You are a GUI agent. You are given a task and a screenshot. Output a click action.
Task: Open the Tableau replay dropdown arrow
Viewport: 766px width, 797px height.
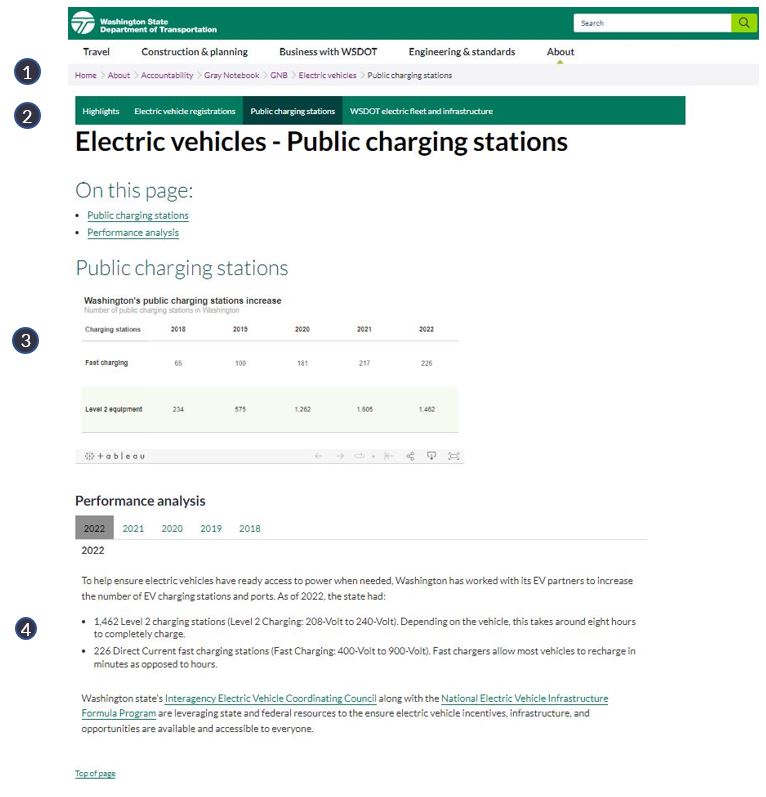point(373,456)
